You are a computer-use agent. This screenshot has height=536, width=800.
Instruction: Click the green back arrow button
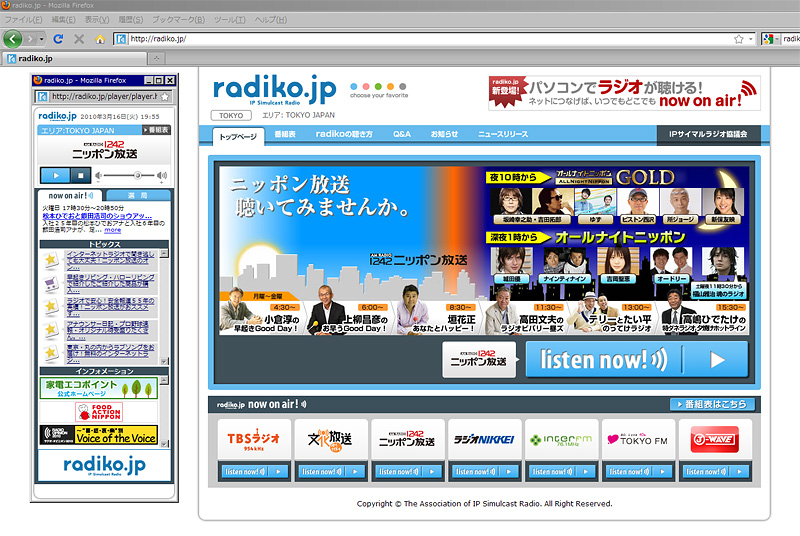13,39
